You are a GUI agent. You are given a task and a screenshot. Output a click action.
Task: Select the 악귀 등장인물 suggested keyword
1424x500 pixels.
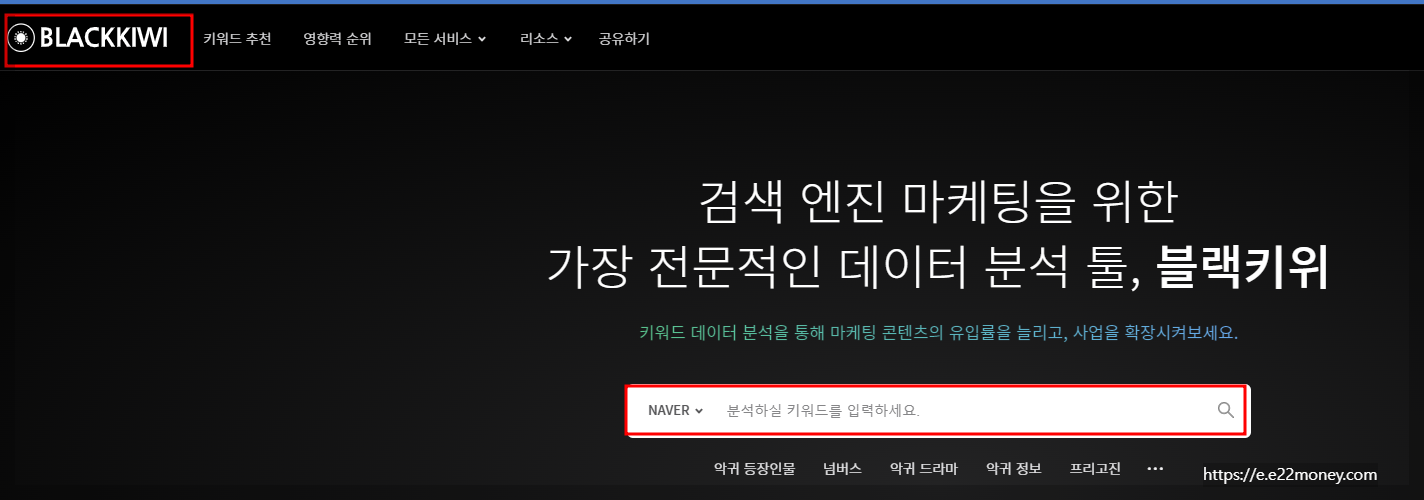tap(755, 468)
